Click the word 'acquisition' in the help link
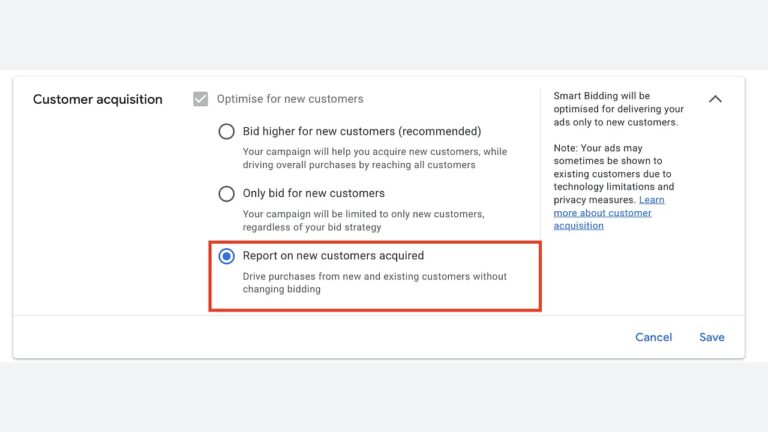This screenshot has width=768, height=432. pos(578,226)
